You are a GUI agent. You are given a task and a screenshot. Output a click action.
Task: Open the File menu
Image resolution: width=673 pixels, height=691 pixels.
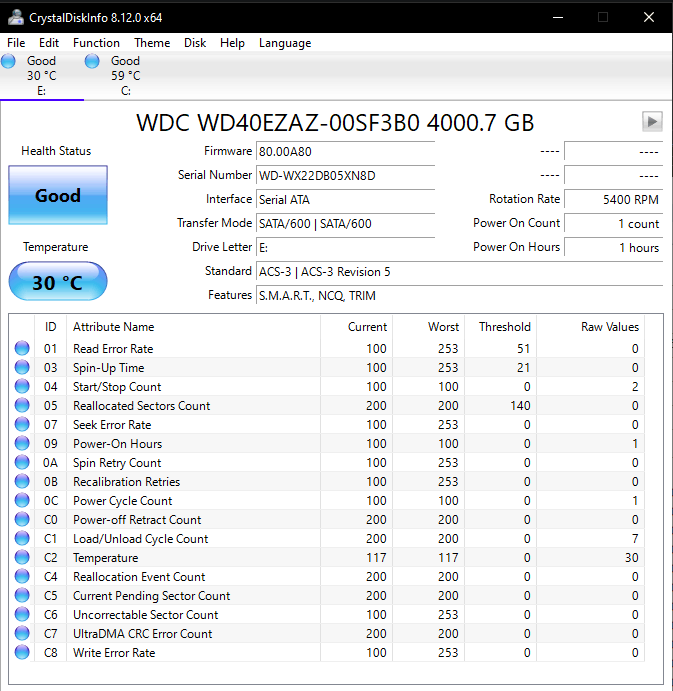(16, 43)
